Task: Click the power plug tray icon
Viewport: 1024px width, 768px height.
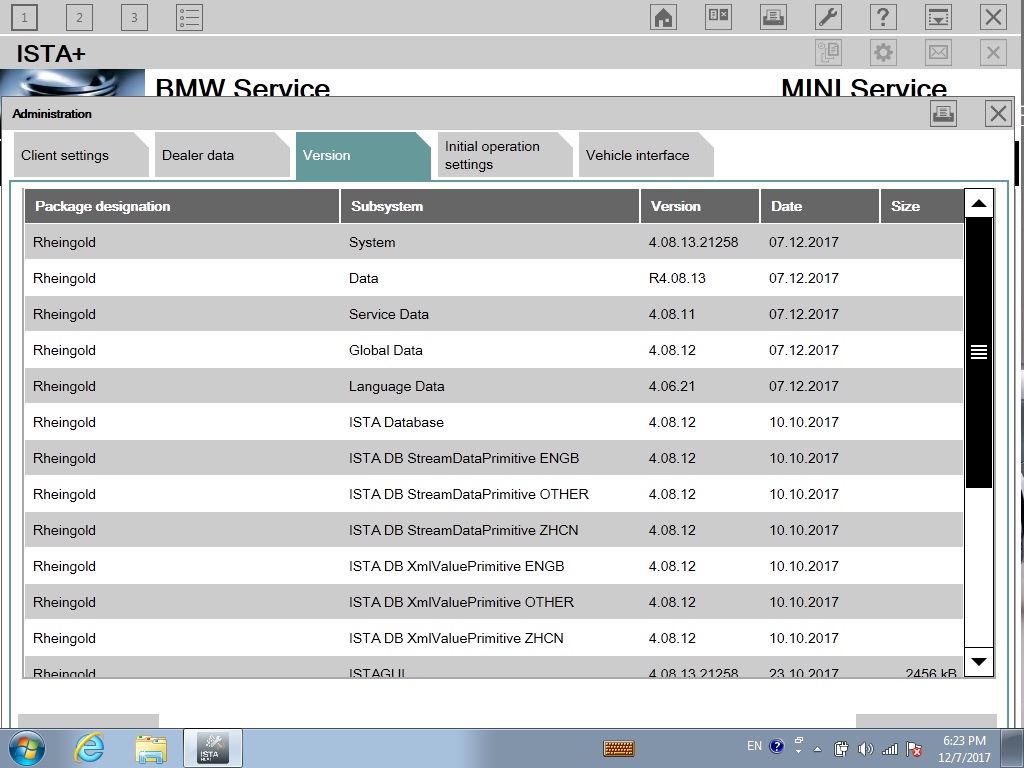Action: coord(841,749)
